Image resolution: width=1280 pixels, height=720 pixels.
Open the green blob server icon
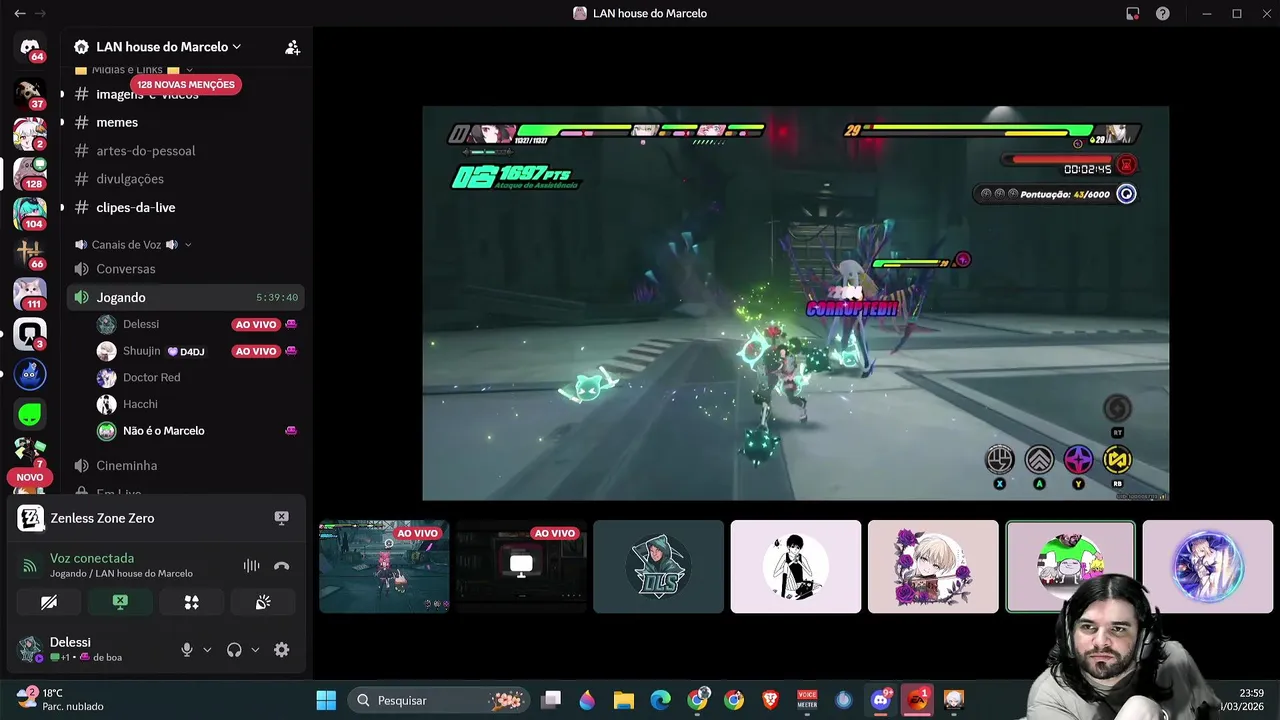(30, 413)
